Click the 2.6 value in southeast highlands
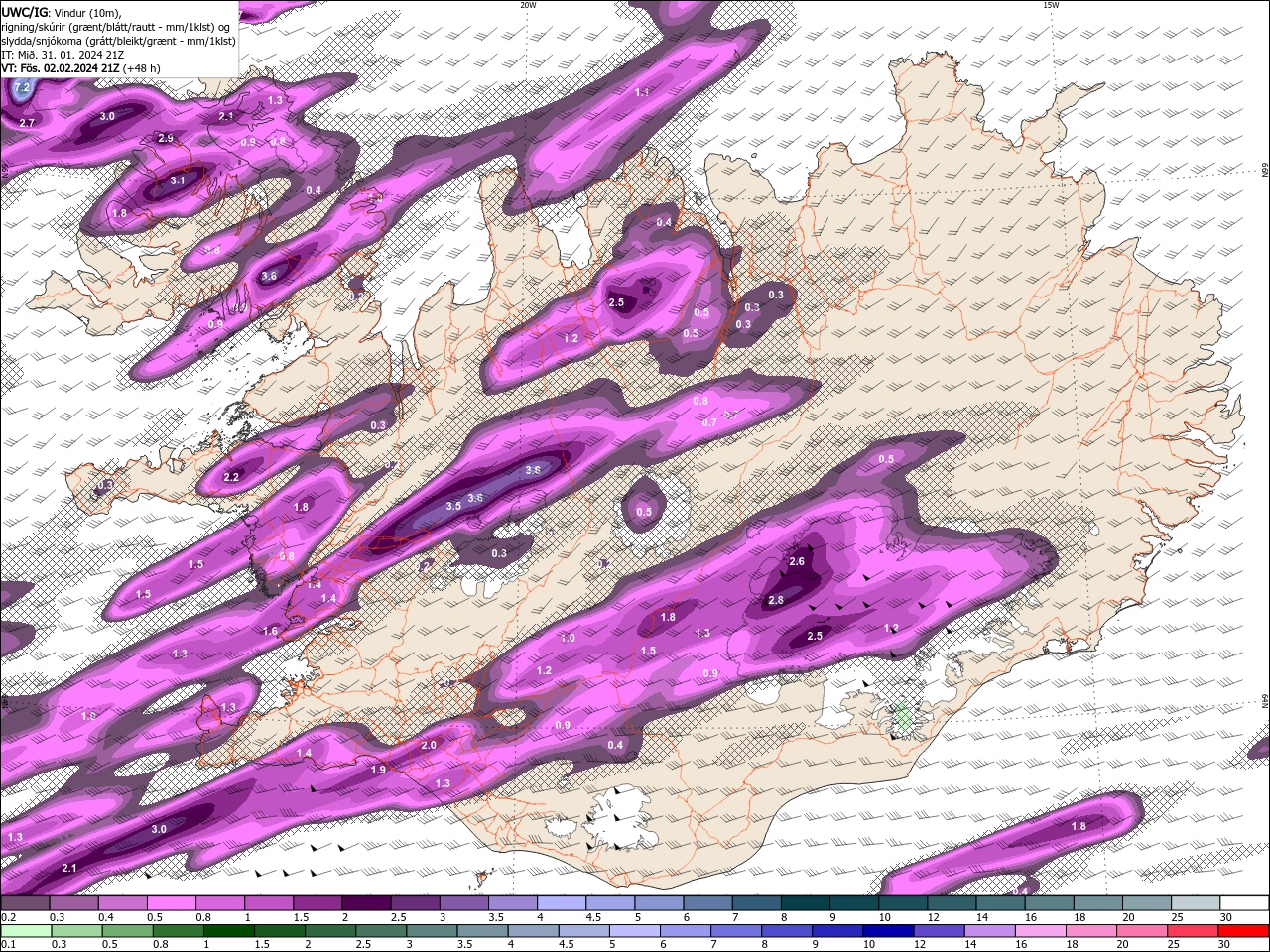Screen dimensions: 1270x952 [797, 561]
